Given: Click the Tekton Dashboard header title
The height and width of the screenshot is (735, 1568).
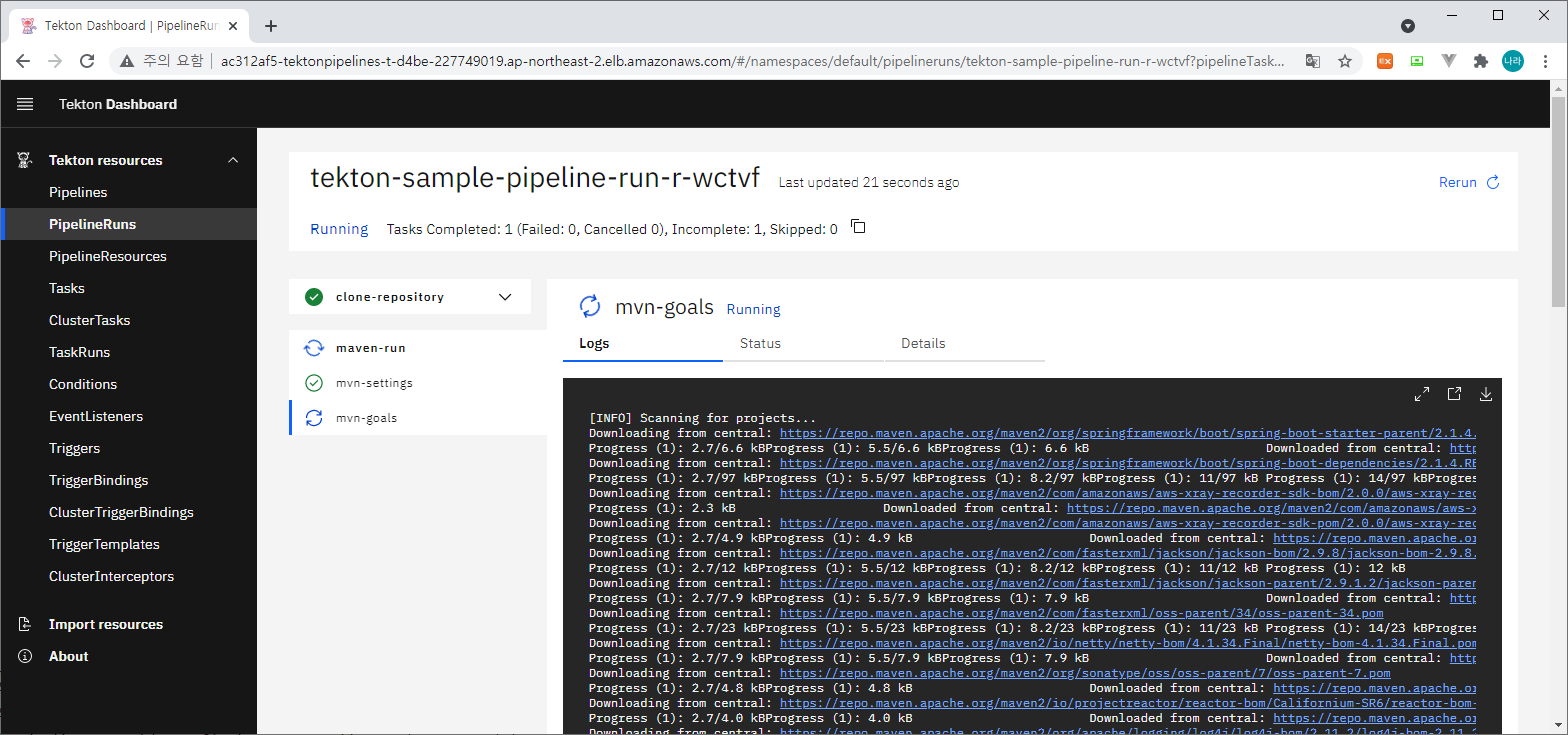Looking at the screenshot, I should click(118, 104).
